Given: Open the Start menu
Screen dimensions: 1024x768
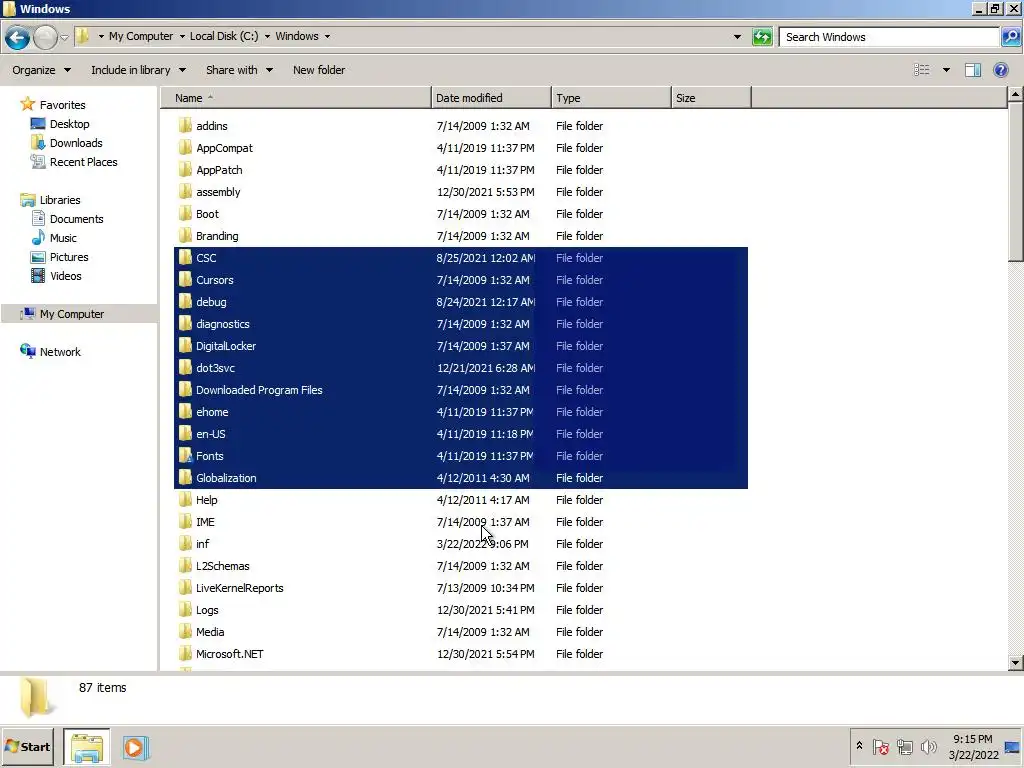Looking at the screenshot, I should coord(27,746).
